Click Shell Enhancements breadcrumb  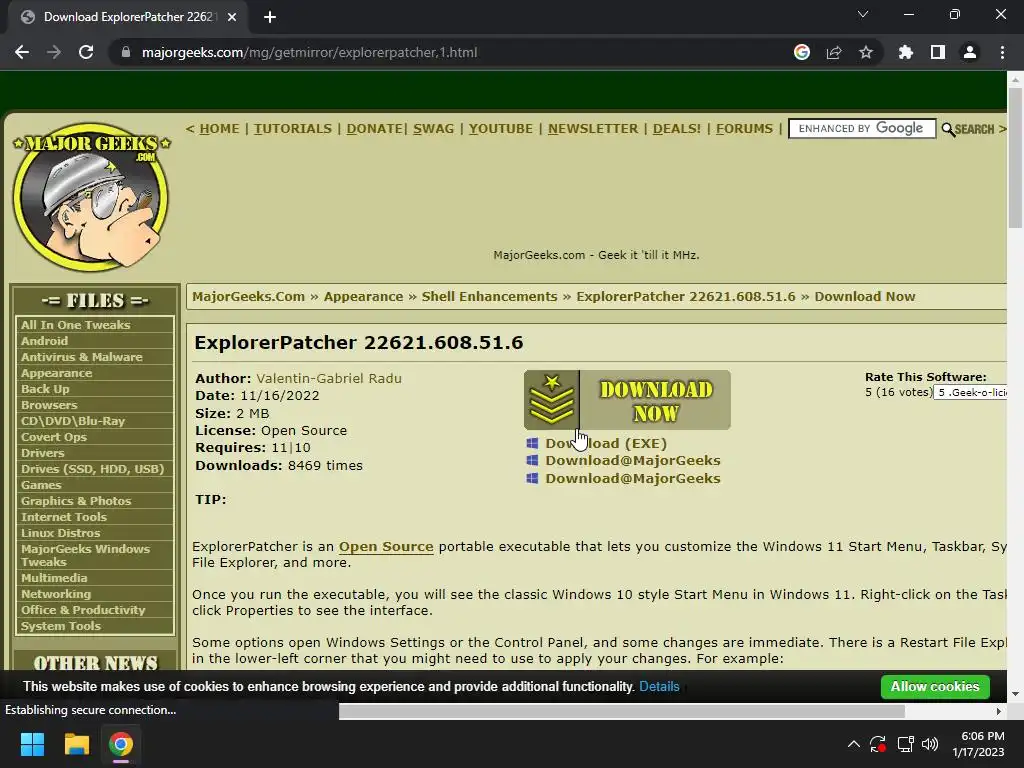tap(490, 296)
